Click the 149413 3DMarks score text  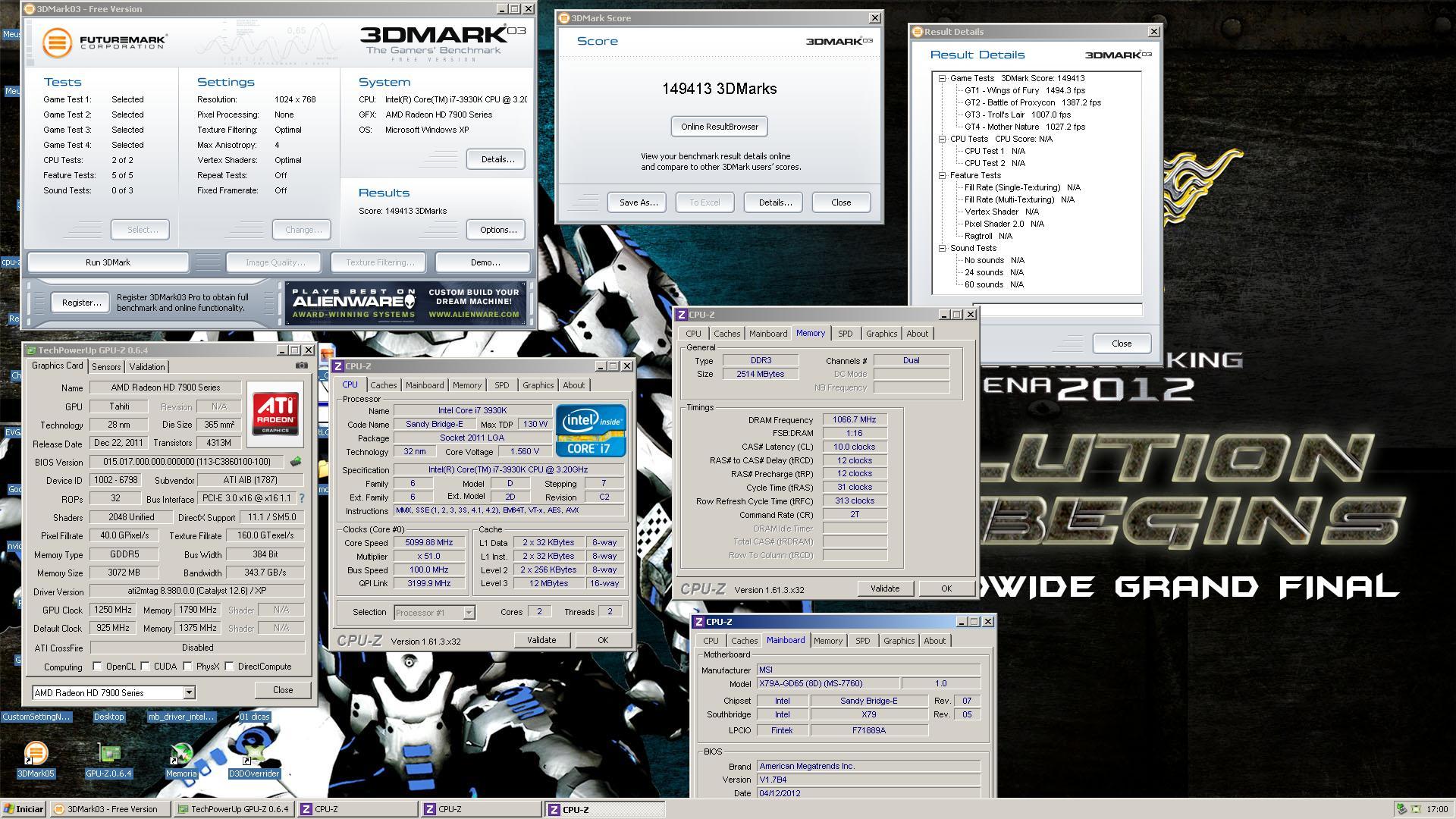(x=719, y=89)
